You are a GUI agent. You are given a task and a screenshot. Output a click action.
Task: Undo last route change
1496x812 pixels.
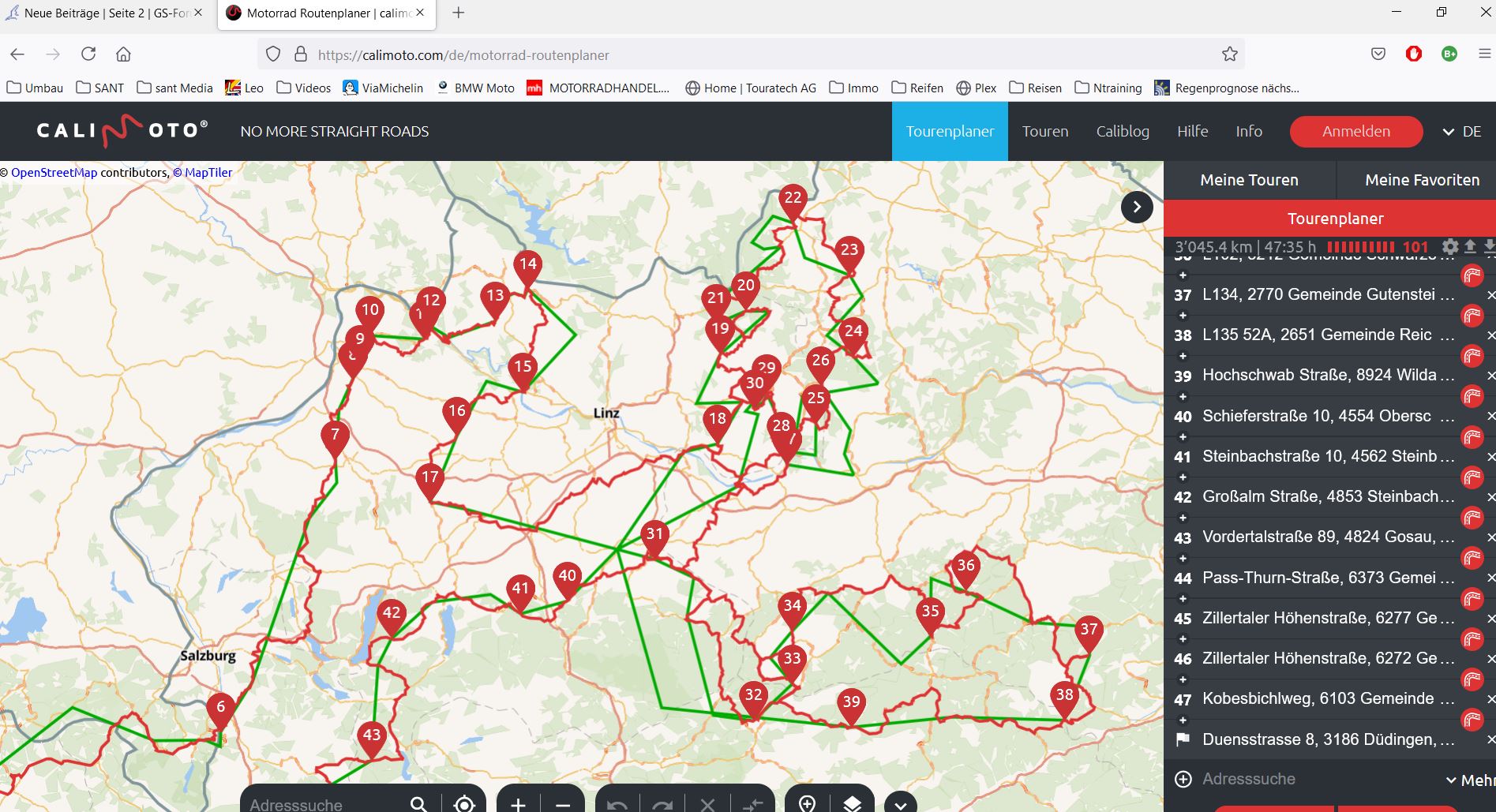(617, 804)
